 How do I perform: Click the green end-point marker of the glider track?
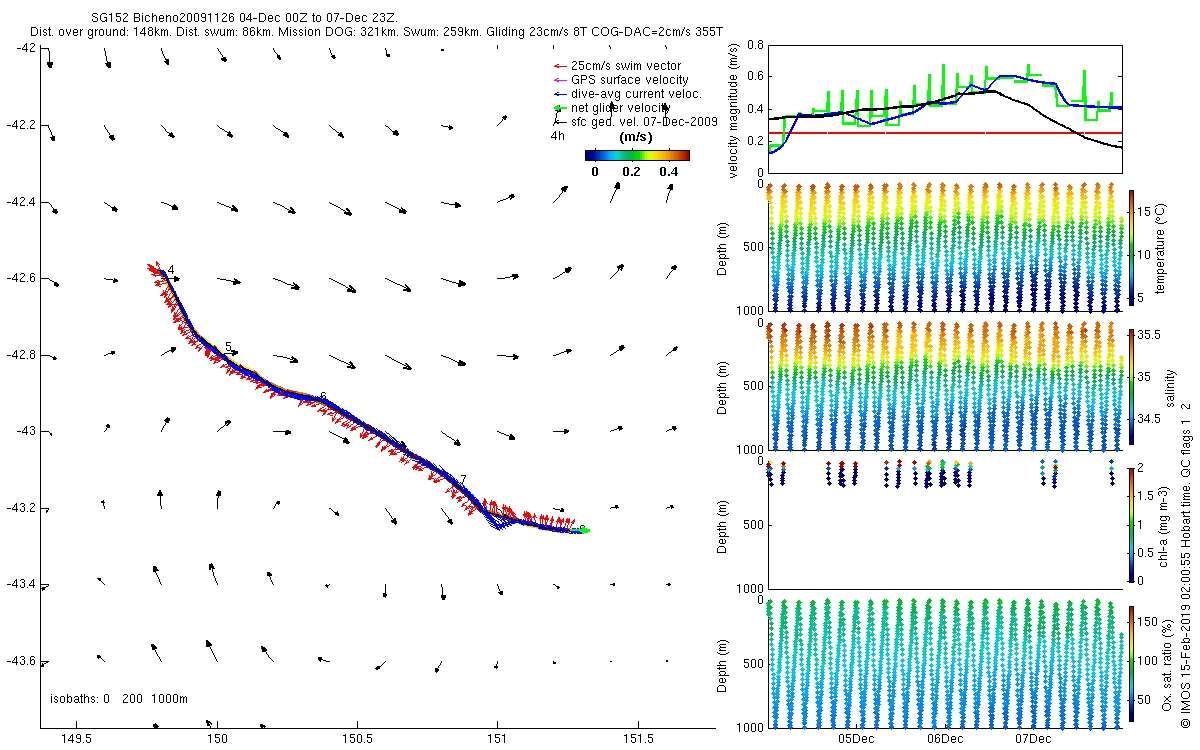click(584, 531)
